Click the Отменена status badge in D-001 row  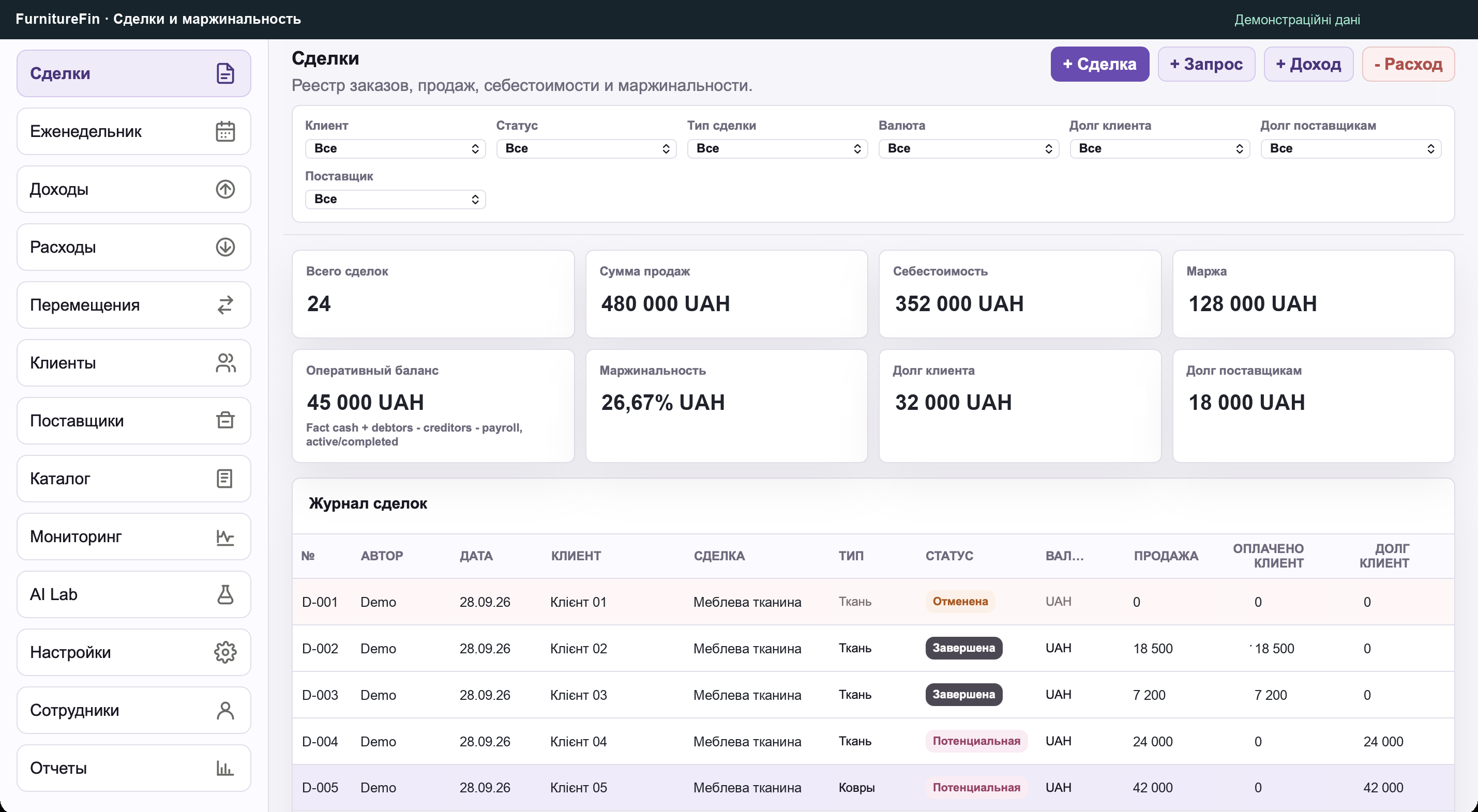click(x=960, y=602)
